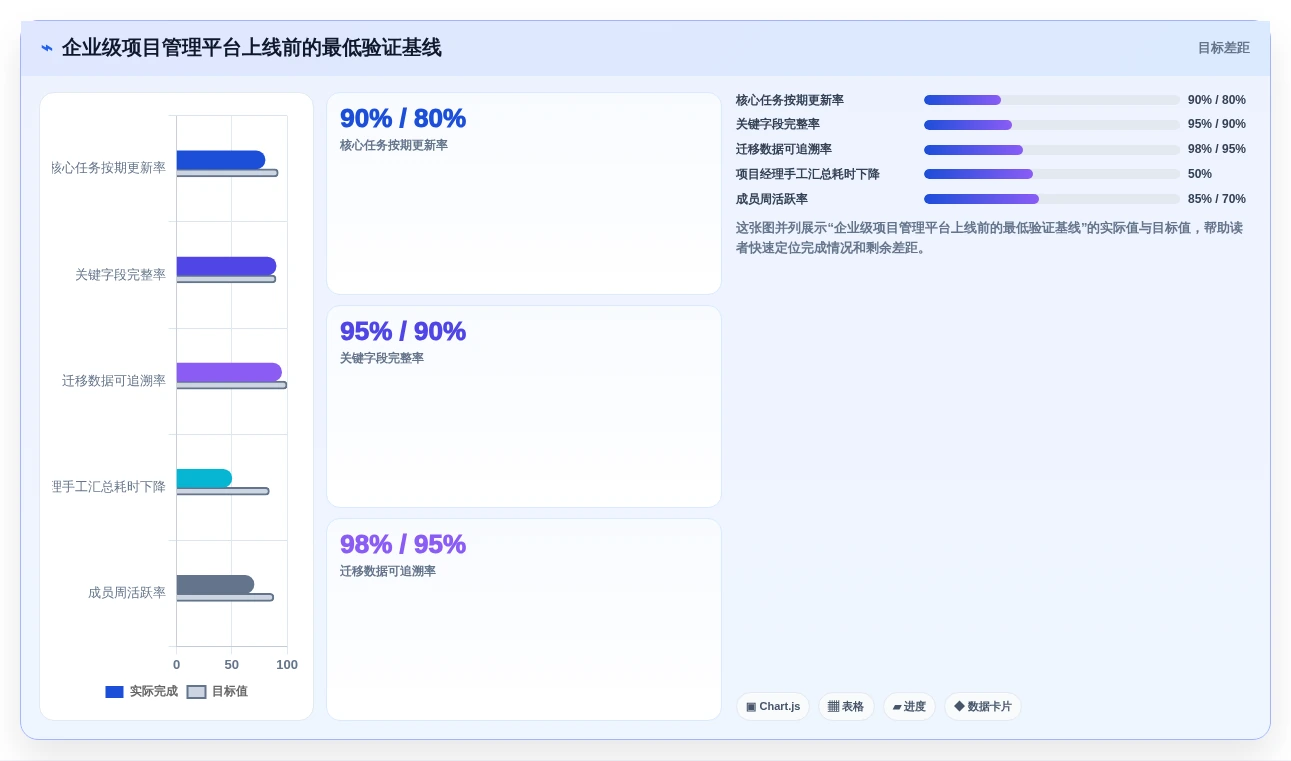The width and height of the screenshot is (1291, 761).
Task: Click the 50% progress value
Action: (1200, 174)
